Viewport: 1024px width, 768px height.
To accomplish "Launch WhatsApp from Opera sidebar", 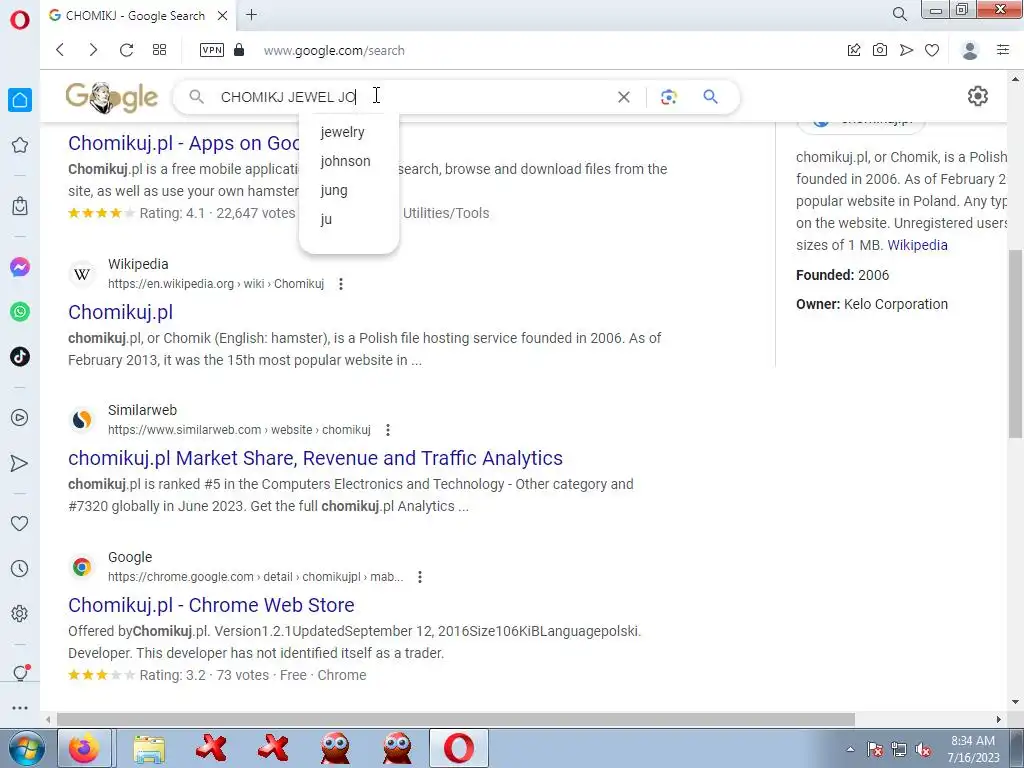I will (20, 312).
